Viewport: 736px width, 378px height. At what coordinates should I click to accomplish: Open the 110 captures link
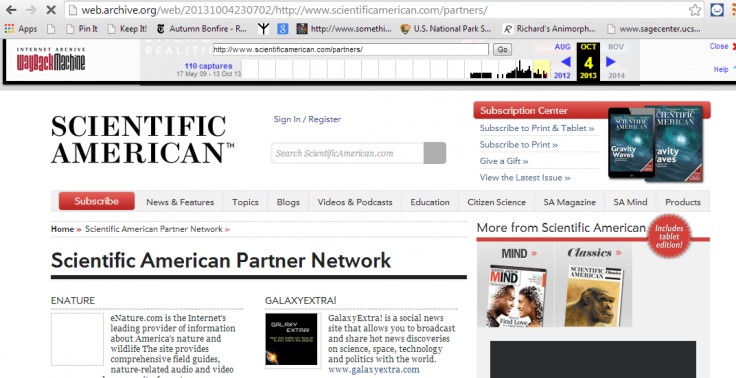pos(208,66)
